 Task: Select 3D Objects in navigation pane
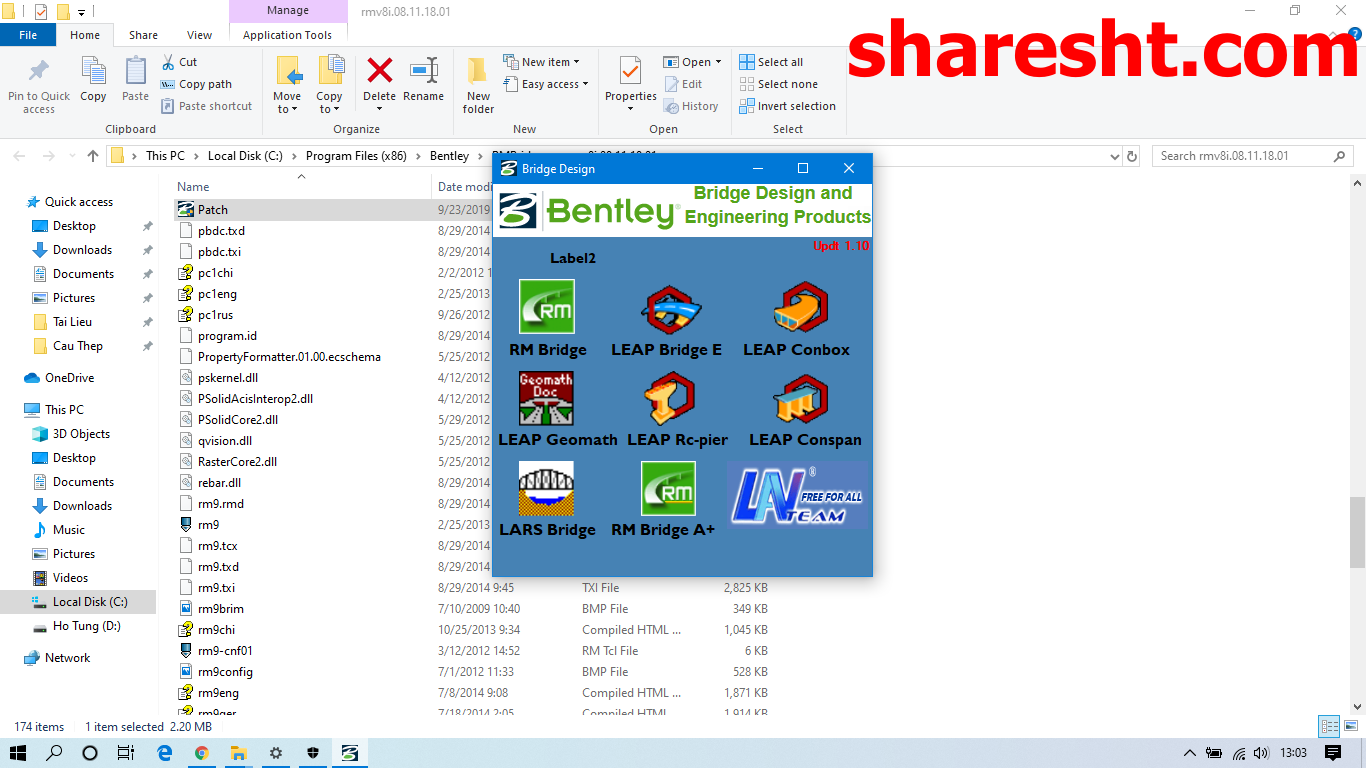[81, 434]
